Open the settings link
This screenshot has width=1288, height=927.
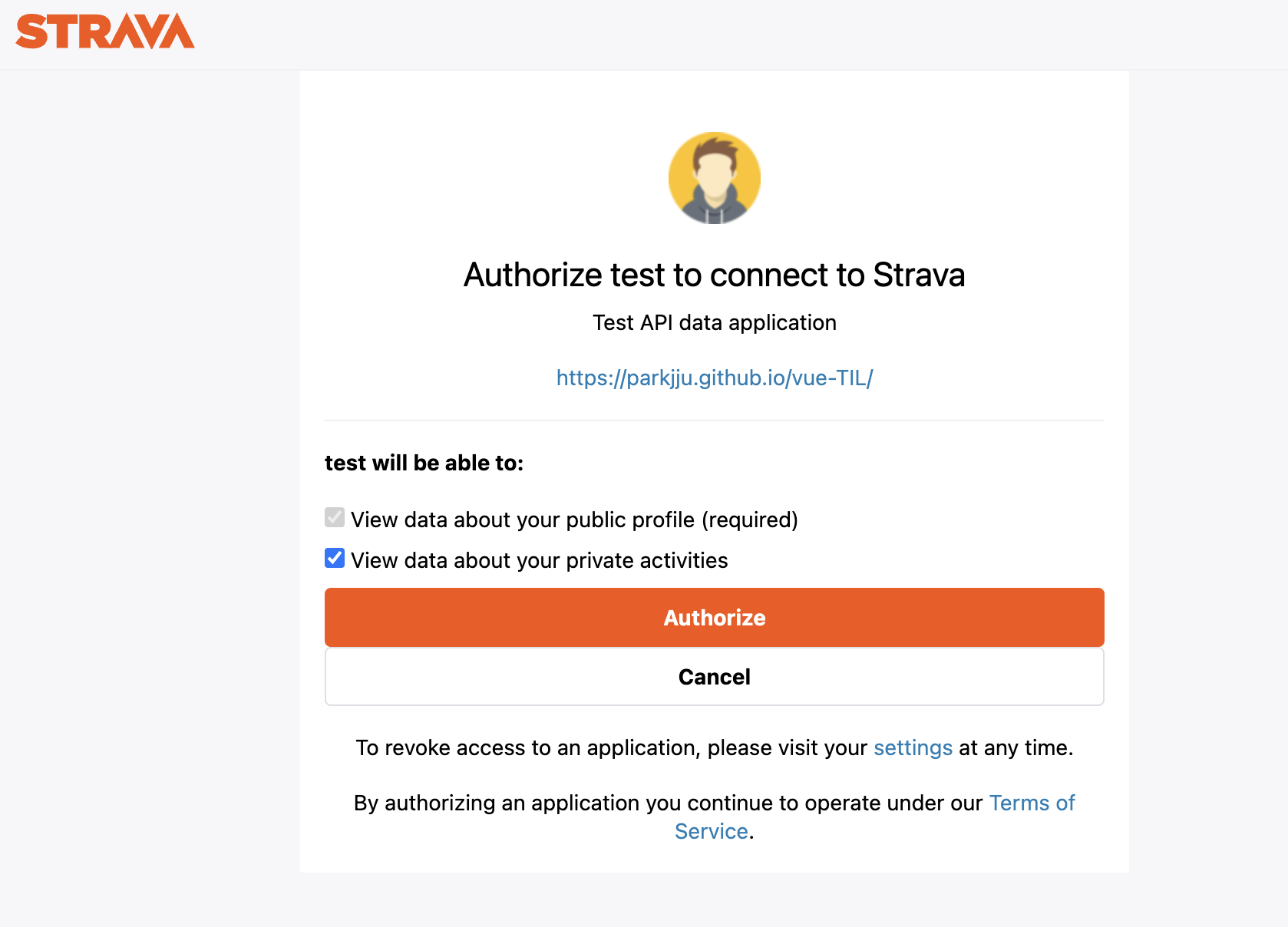[913, 747]
